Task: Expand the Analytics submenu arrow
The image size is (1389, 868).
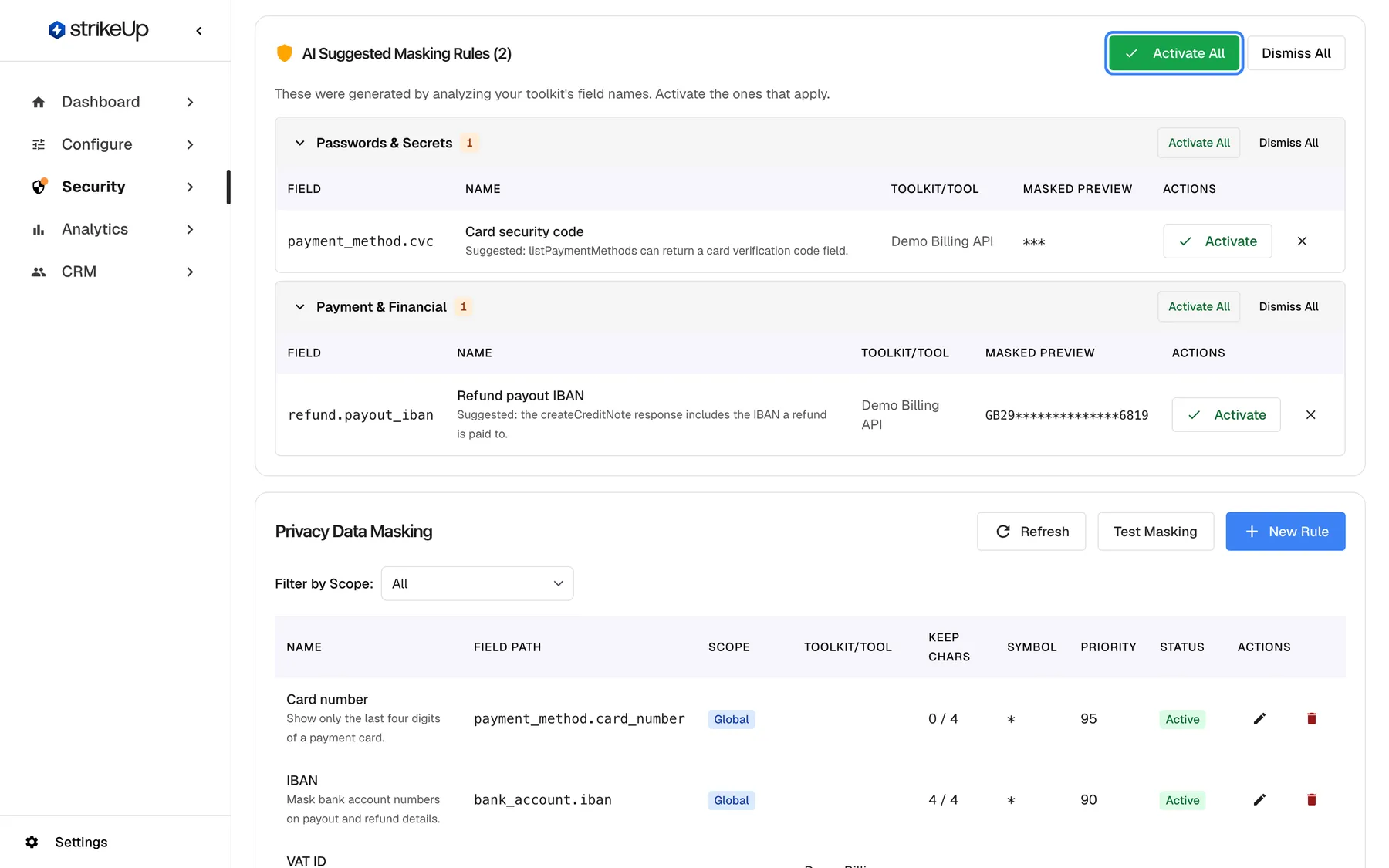Action: click(190, 229)
